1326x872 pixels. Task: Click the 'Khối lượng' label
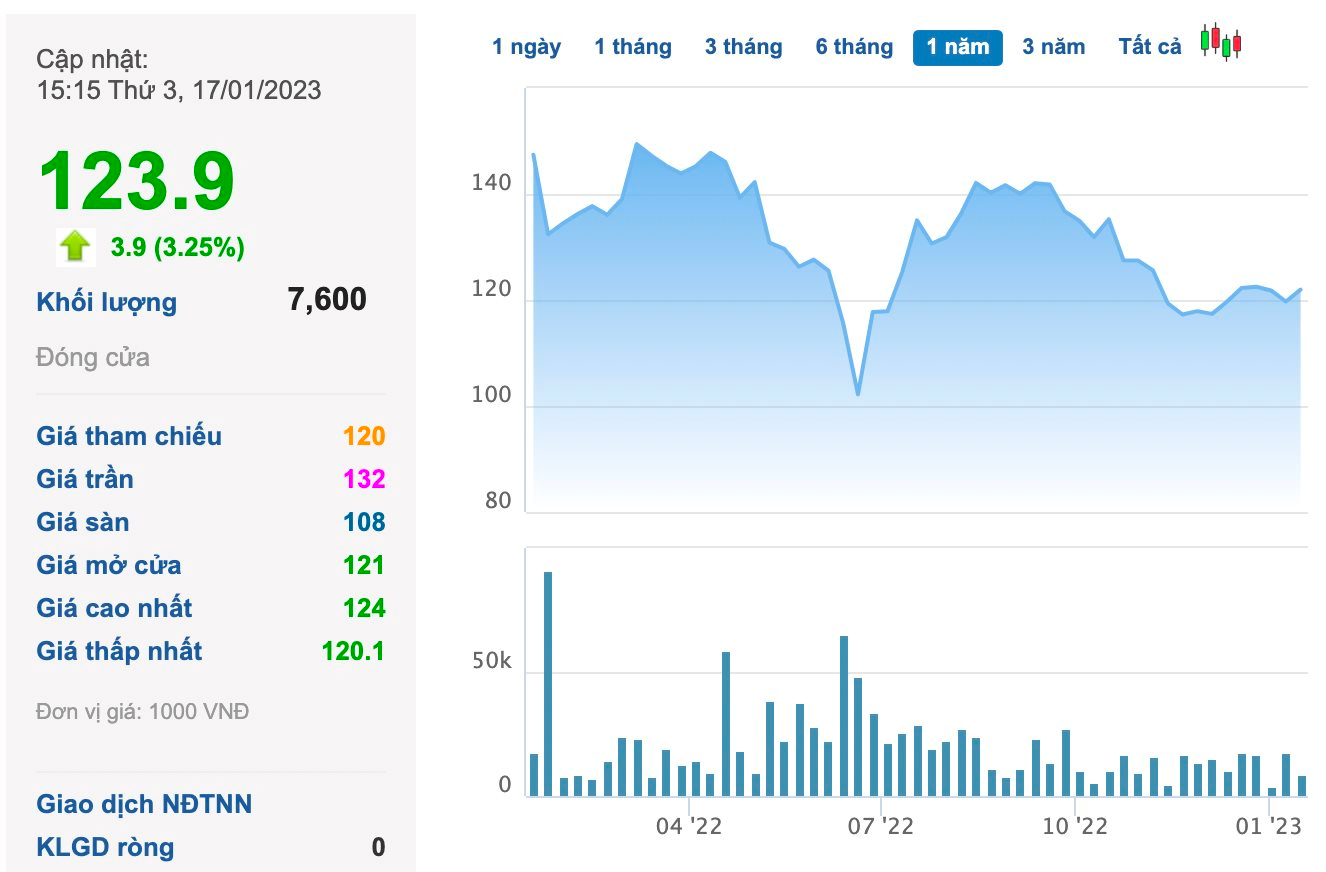pos(107,302)
